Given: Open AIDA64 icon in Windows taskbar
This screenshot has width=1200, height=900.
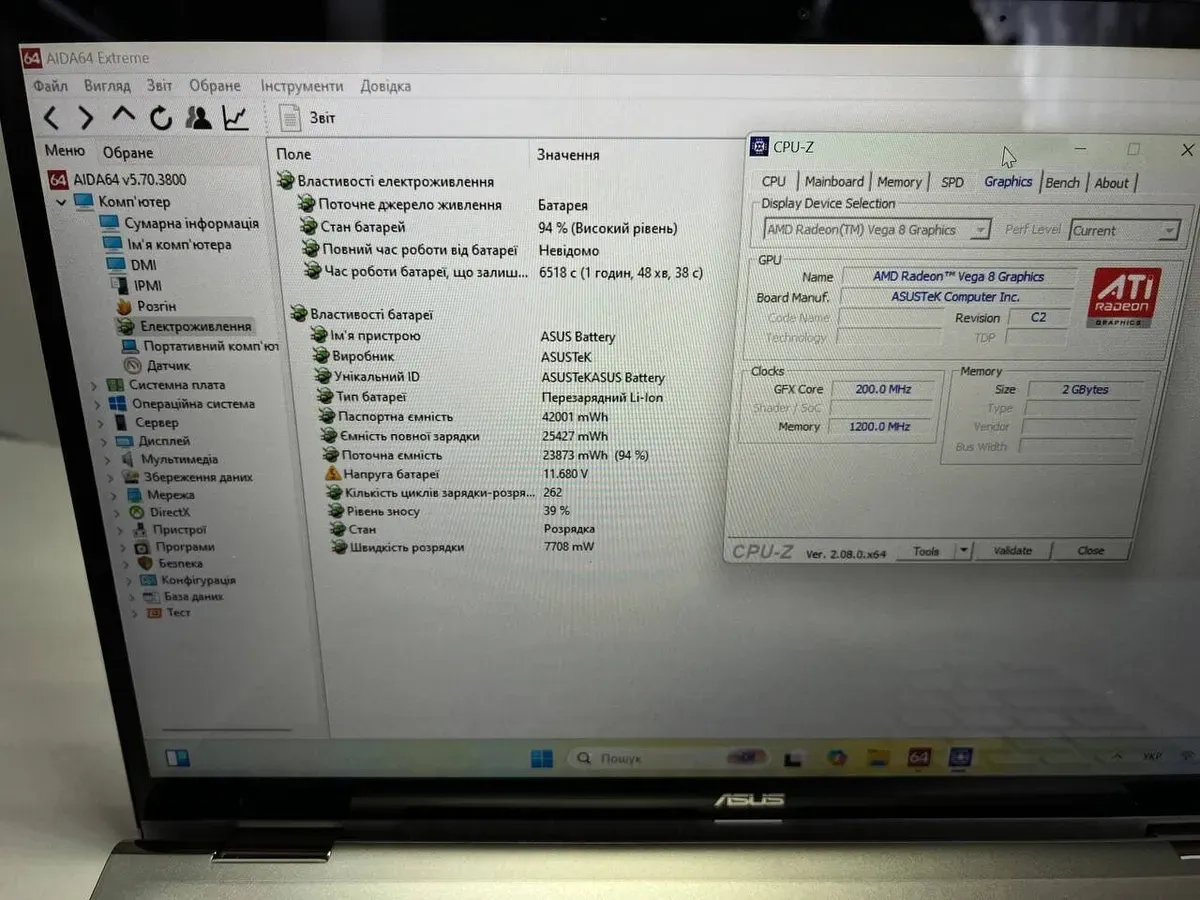Looking at the screenshot, I should tap(918, 757).
